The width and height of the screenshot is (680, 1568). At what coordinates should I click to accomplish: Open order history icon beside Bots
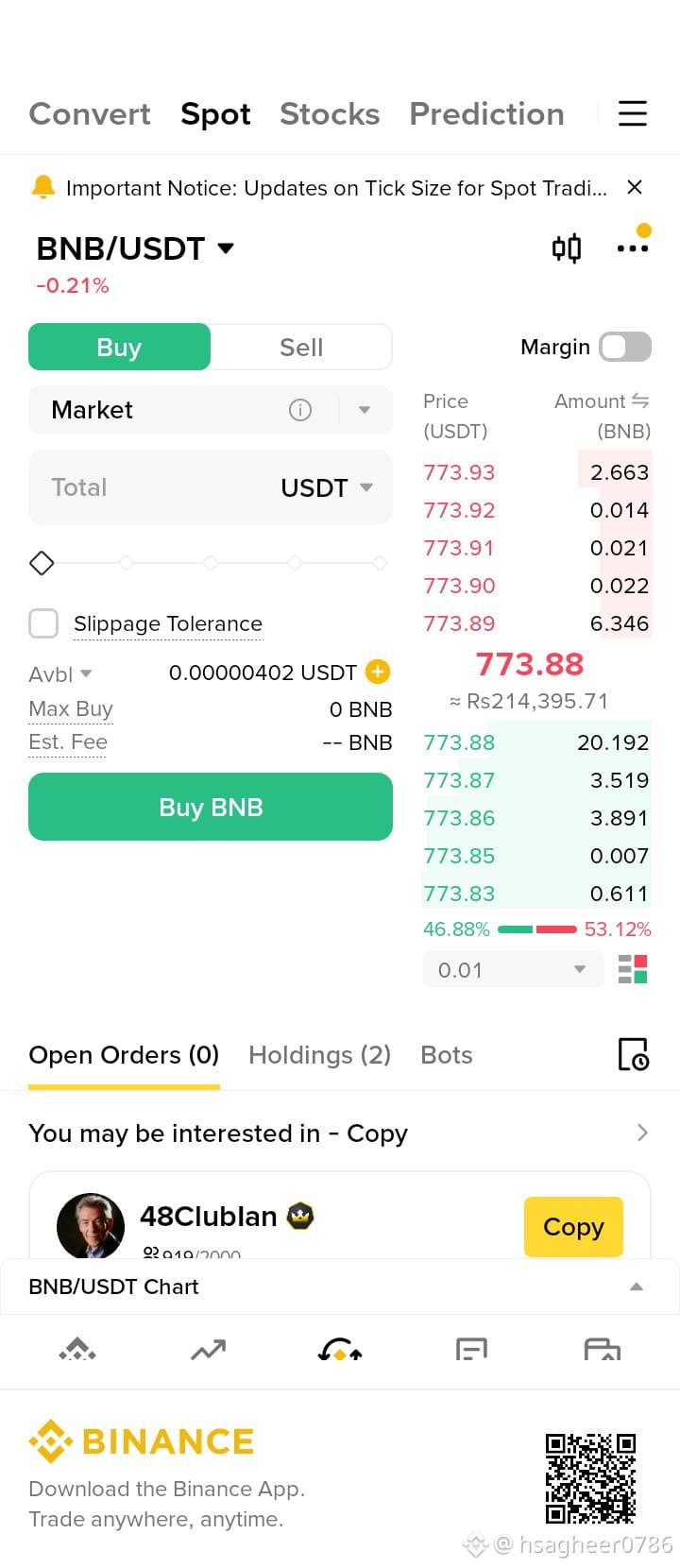coord(633,1054)
